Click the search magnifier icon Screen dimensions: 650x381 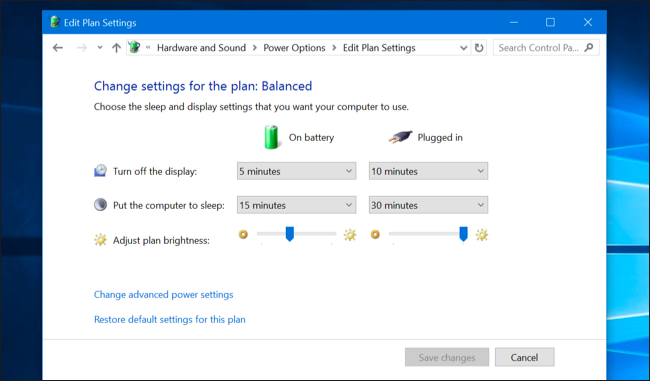(589, 48)
